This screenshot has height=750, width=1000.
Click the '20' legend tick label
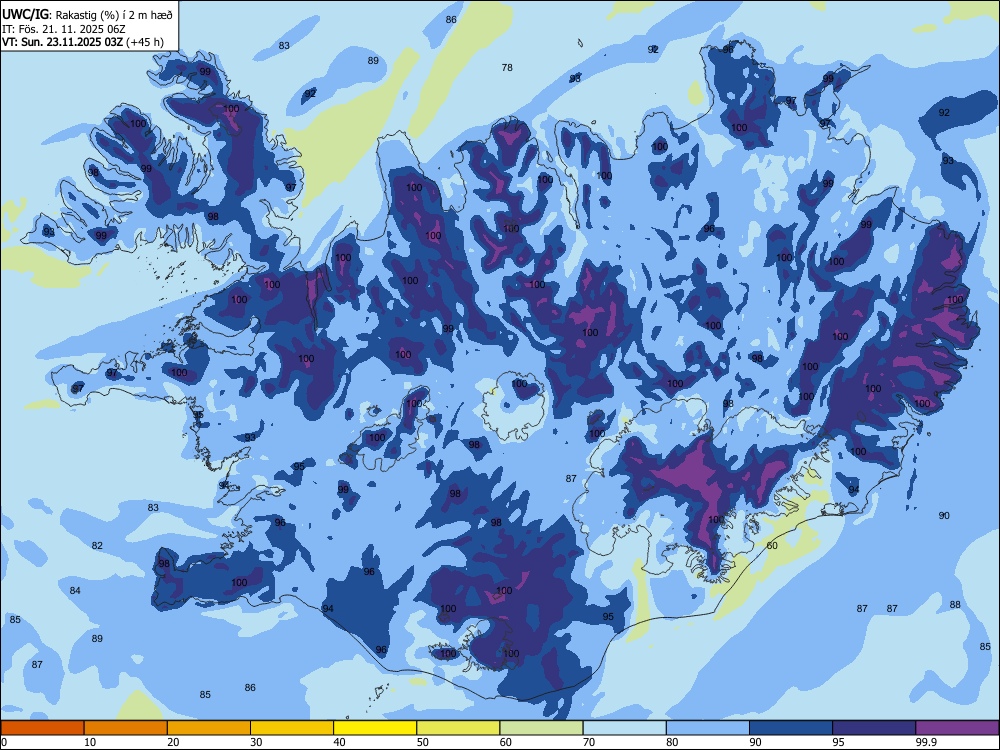point(173,742)
